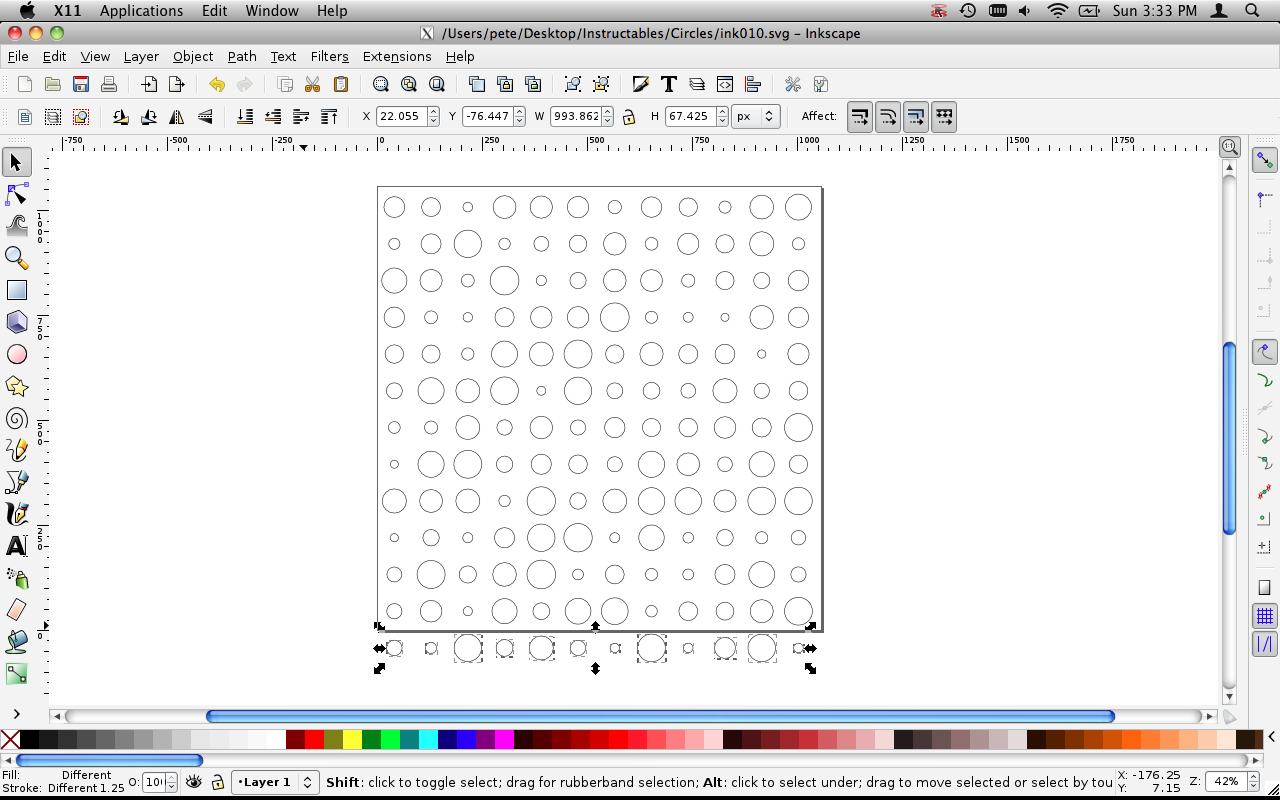Toggle layer visibility eye icon
This screenshot has height=800, width=1280.
point(194,782)
